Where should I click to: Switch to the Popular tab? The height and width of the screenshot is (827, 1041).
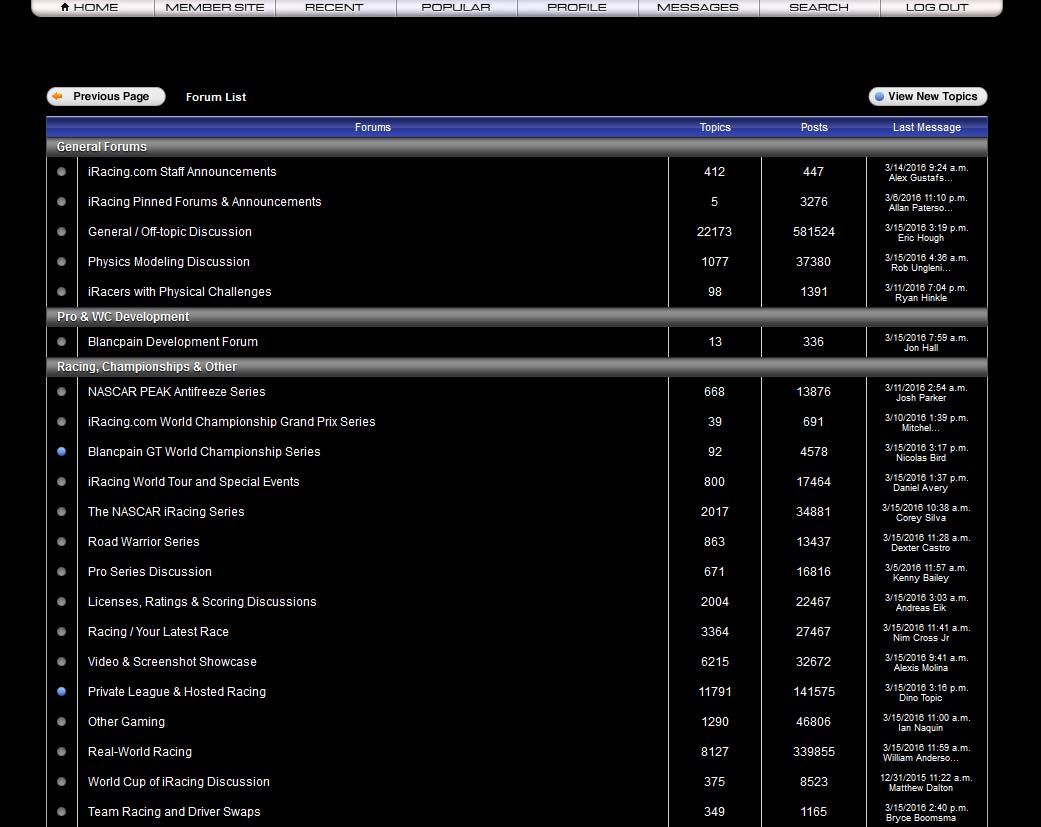coord(456,8)
